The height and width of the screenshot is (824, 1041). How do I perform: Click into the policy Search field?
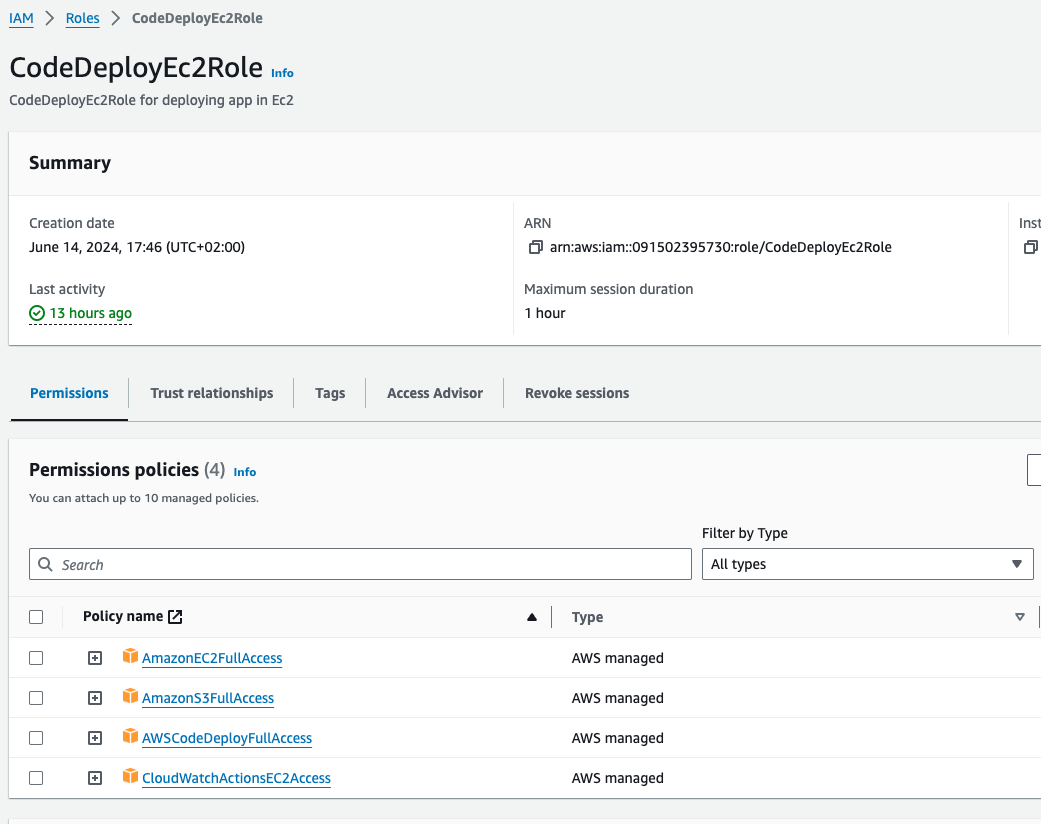pos(360,564)
